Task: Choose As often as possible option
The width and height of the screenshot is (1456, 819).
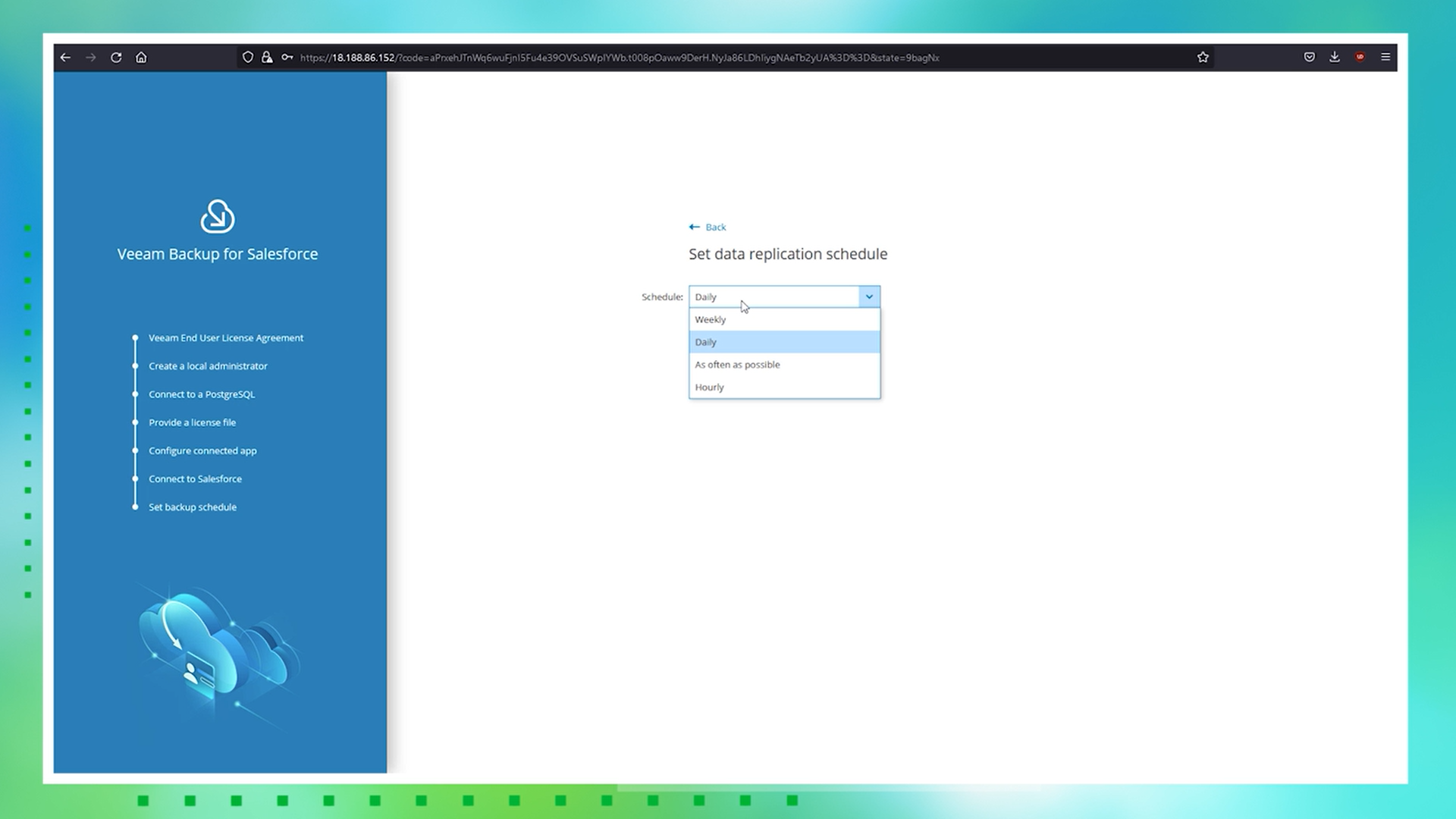Action: pos(784,365)
